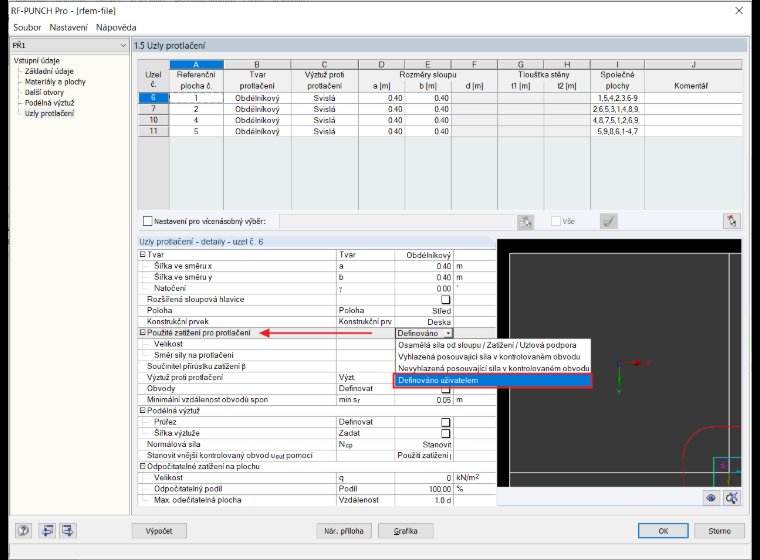
Task: Click Konstrukční prvek value Deska
Action: 424,322
